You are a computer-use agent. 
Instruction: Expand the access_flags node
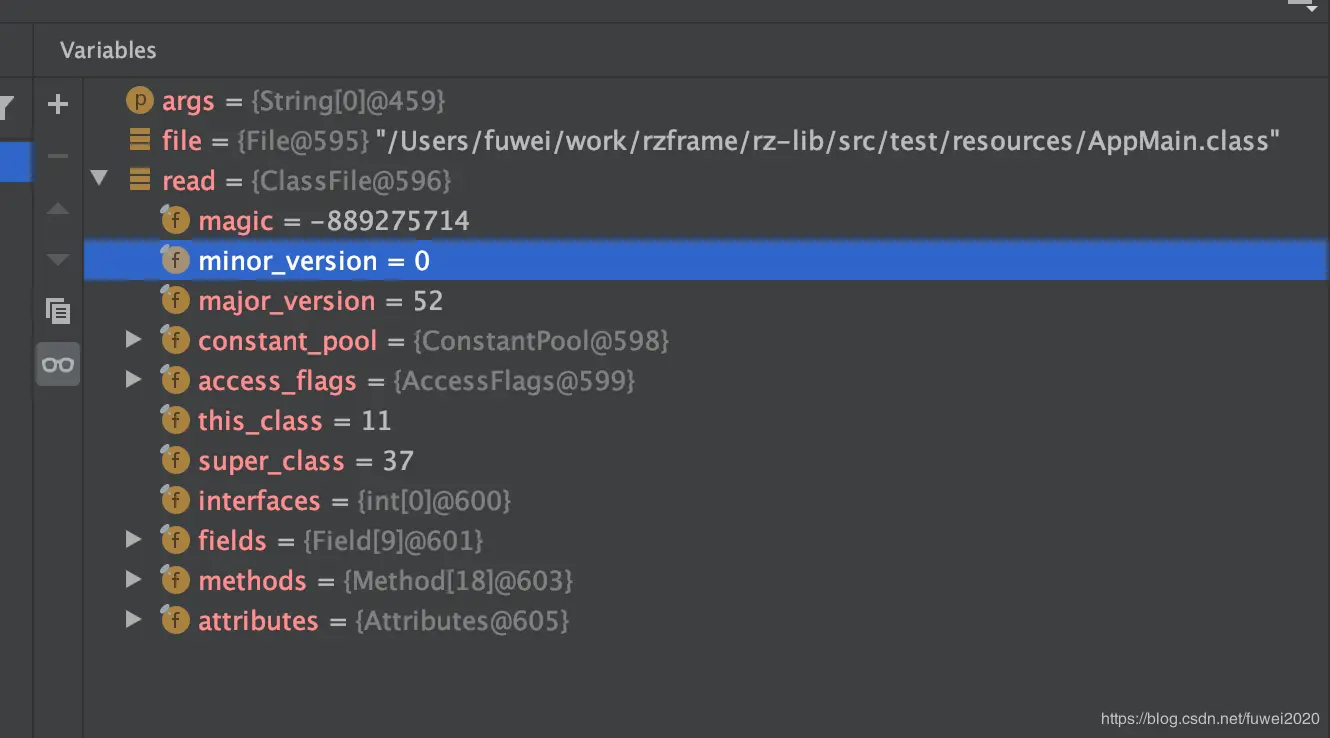coord(134,381)
